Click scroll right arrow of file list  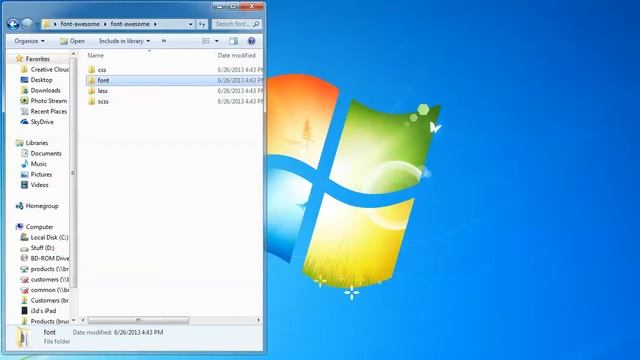258,320
